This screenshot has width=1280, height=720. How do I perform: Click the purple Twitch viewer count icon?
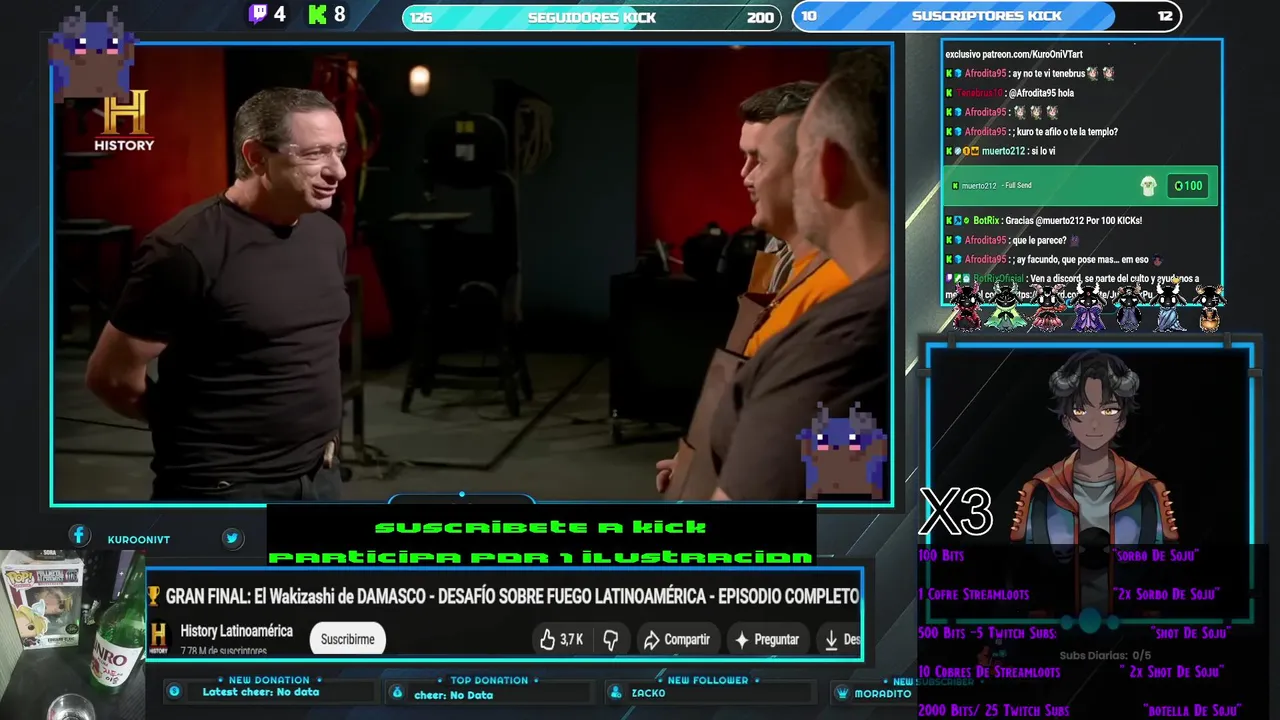point(258,14)
